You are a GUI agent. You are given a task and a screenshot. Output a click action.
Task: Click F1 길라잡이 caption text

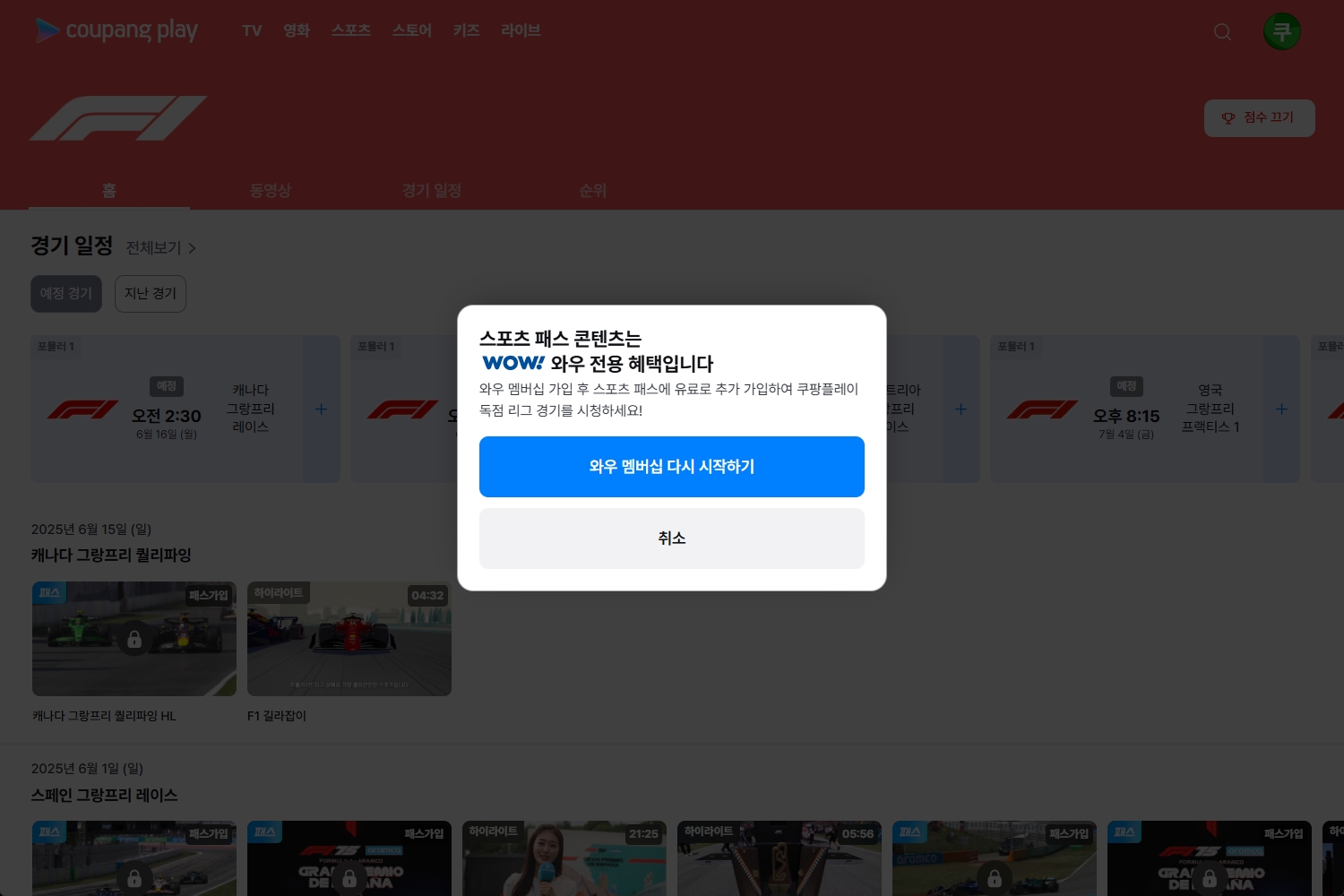(x=277, y=716)
